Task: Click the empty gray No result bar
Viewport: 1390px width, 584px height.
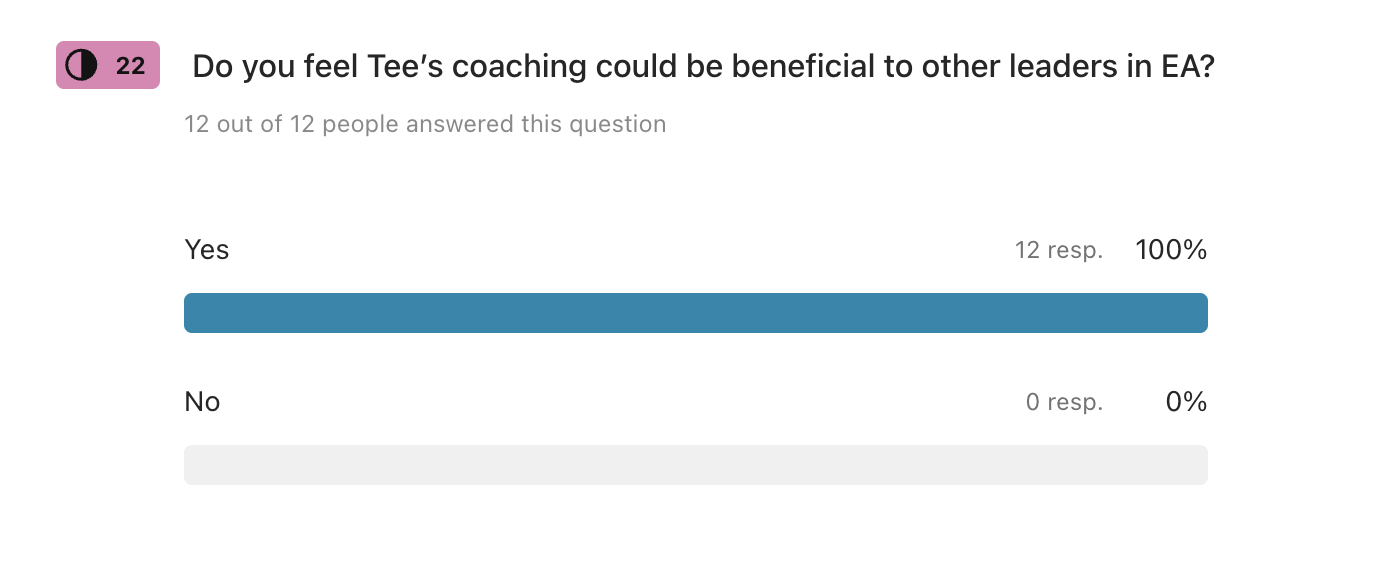Action: pyautogui.click(x=696, y=465)
